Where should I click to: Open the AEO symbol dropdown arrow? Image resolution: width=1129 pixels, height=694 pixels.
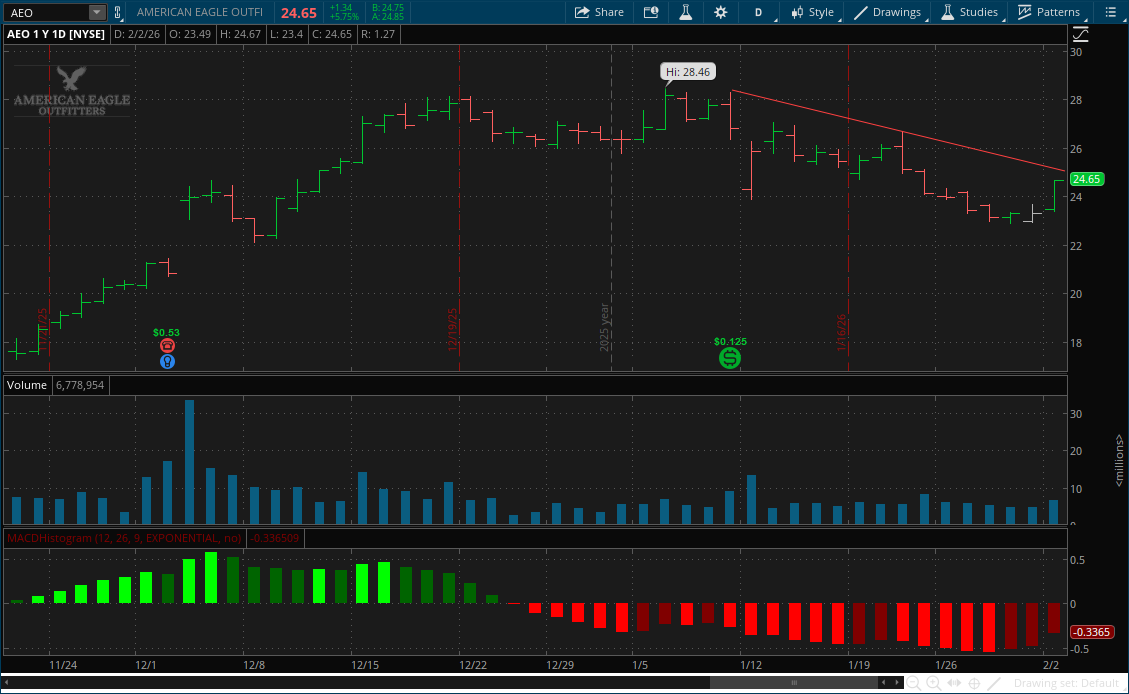tap(96, 12)
